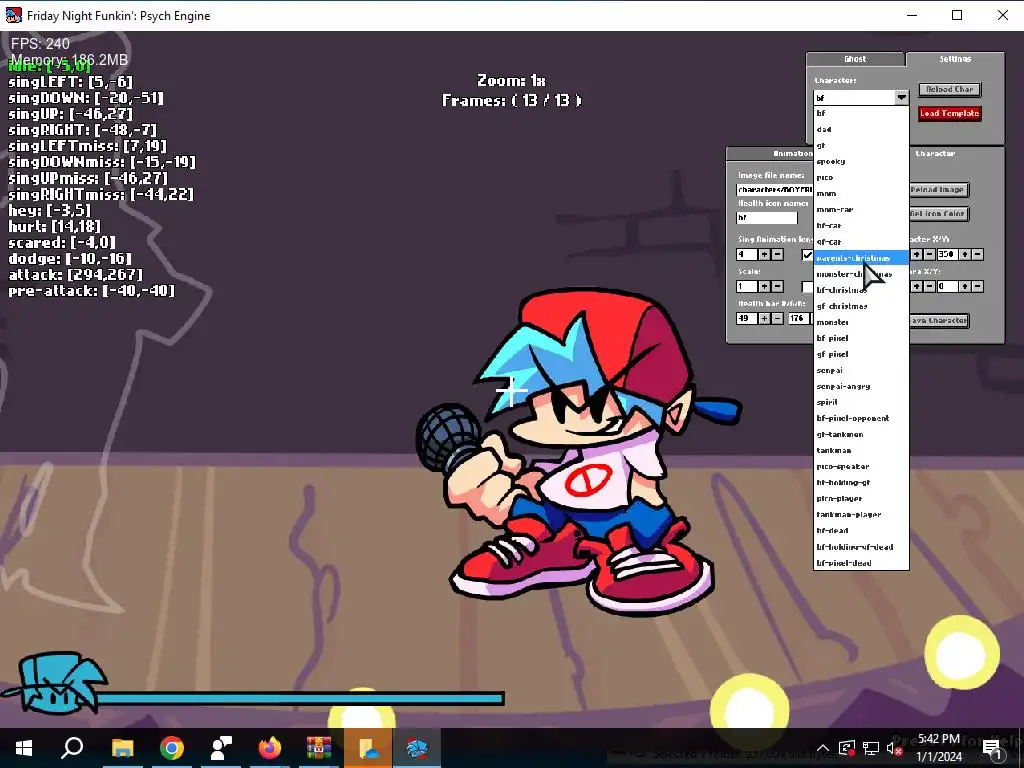Click the network icon in system tray
Screen dimensions: 1024x768
coord(871,748)
